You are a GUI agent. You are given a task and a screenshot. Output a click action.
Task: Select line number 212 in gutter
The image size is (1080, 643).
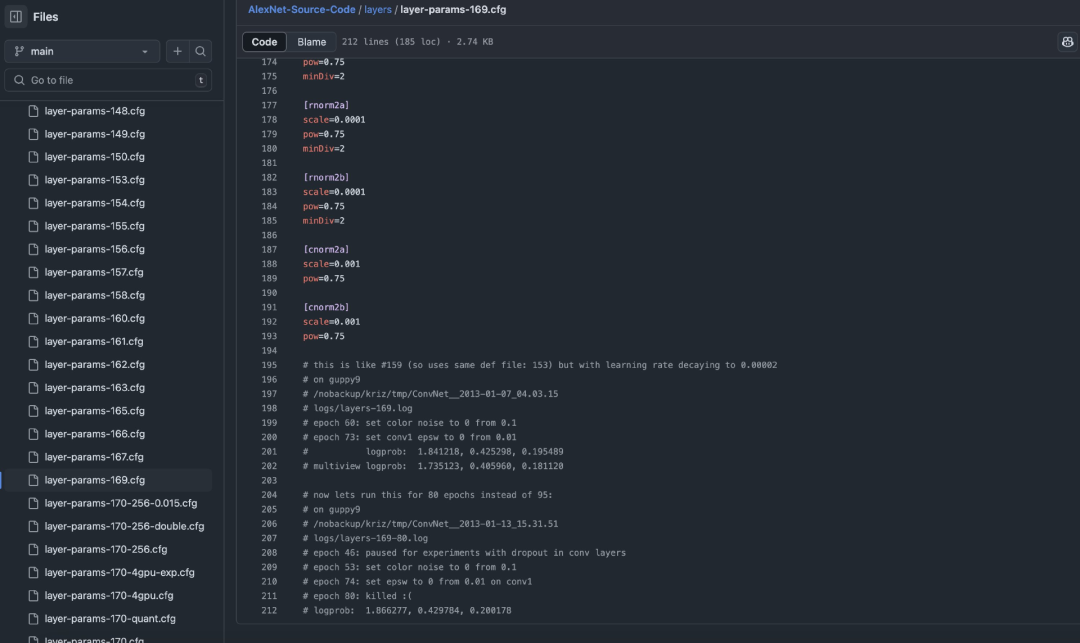pos(269,611)
